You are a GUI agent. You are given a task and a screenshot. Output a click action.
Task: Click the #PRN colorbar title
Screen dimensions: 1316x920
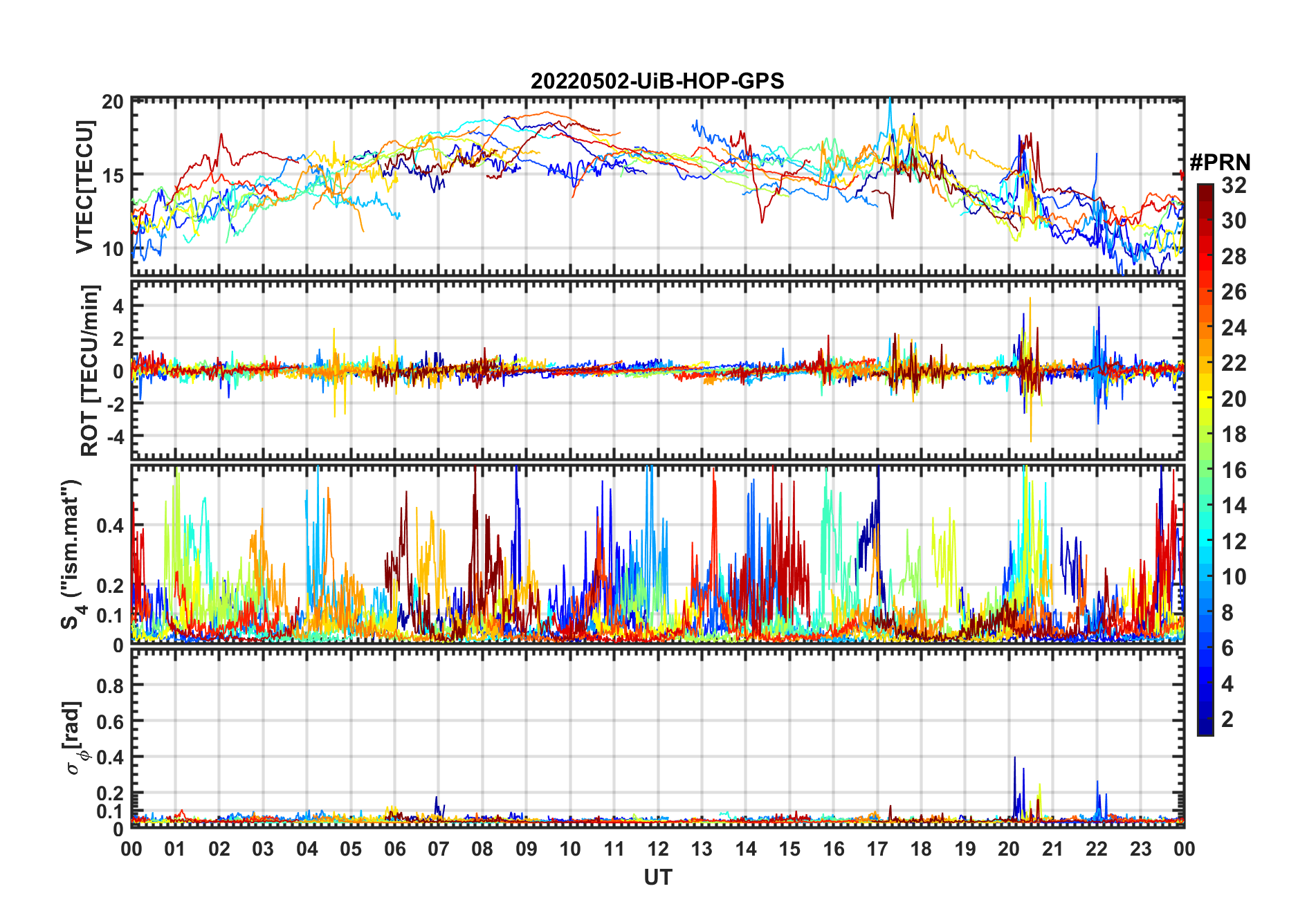click(1220, 163)
